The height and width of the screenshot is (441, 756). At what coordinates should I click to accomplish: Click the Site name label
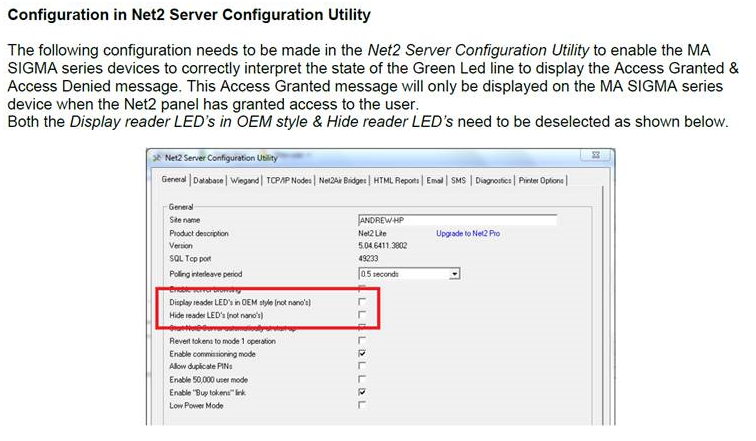click(184, 220)
